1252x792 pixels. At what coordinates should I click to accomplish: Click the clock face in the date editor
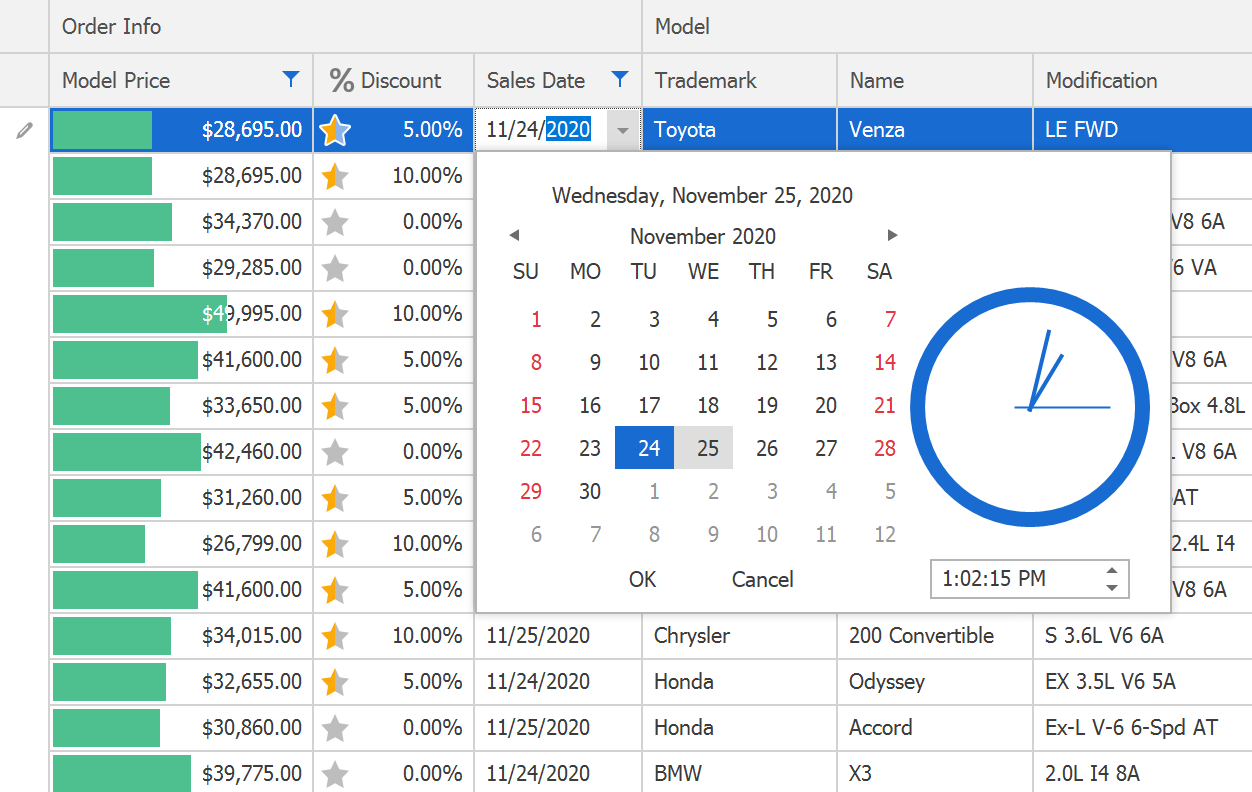click(x=1028, y=405)
